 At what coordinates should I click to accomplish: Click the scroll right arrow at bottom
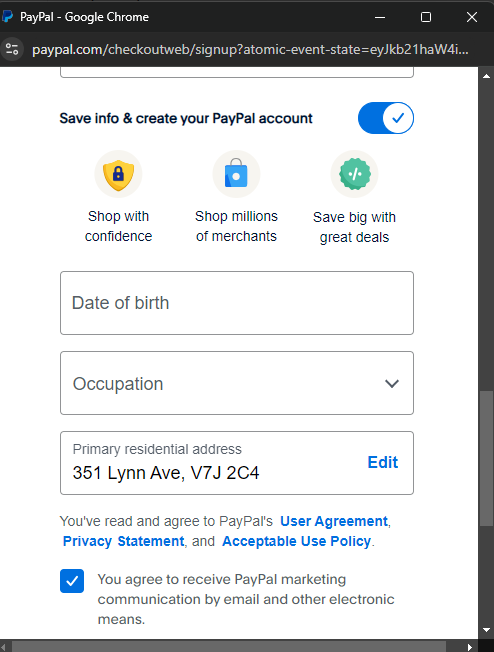469,647
